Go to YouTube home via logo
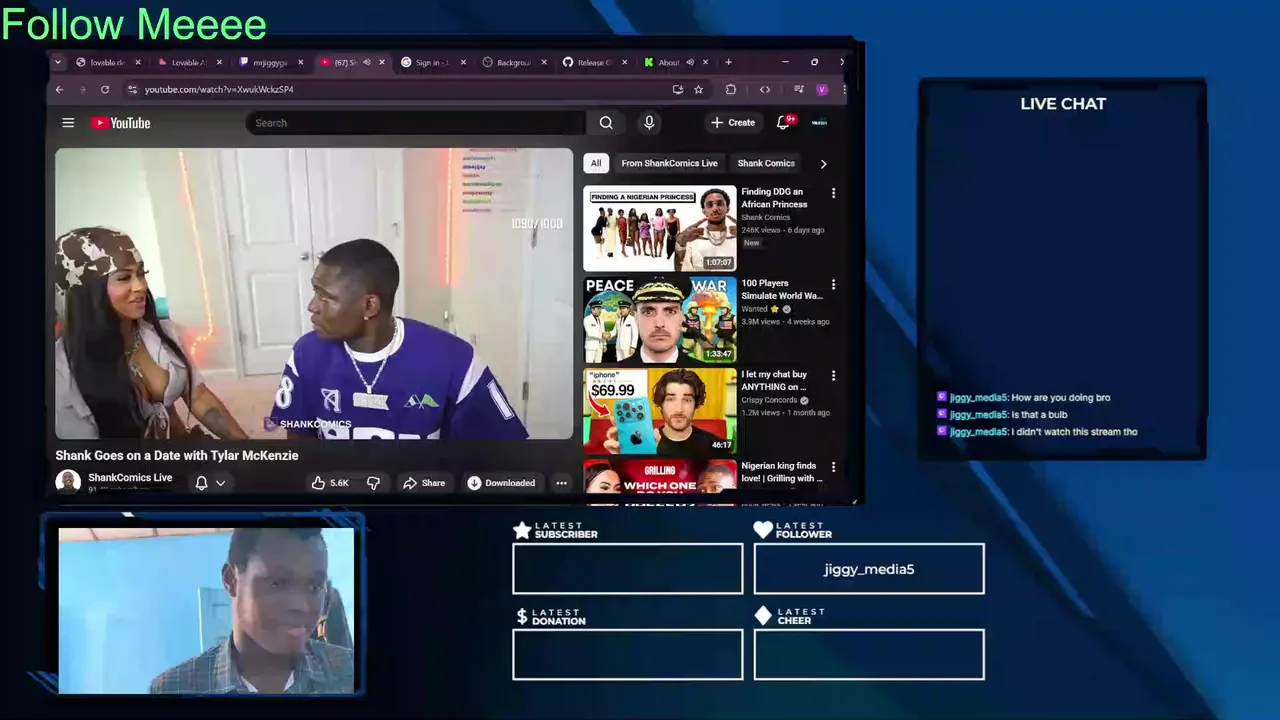This screenshot has height=720, width=1280. (121, 123)
